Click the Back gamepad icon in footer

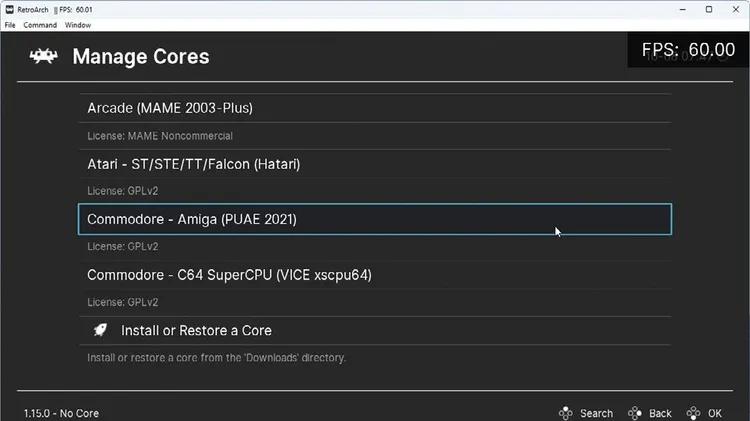[x=635, y=413]
